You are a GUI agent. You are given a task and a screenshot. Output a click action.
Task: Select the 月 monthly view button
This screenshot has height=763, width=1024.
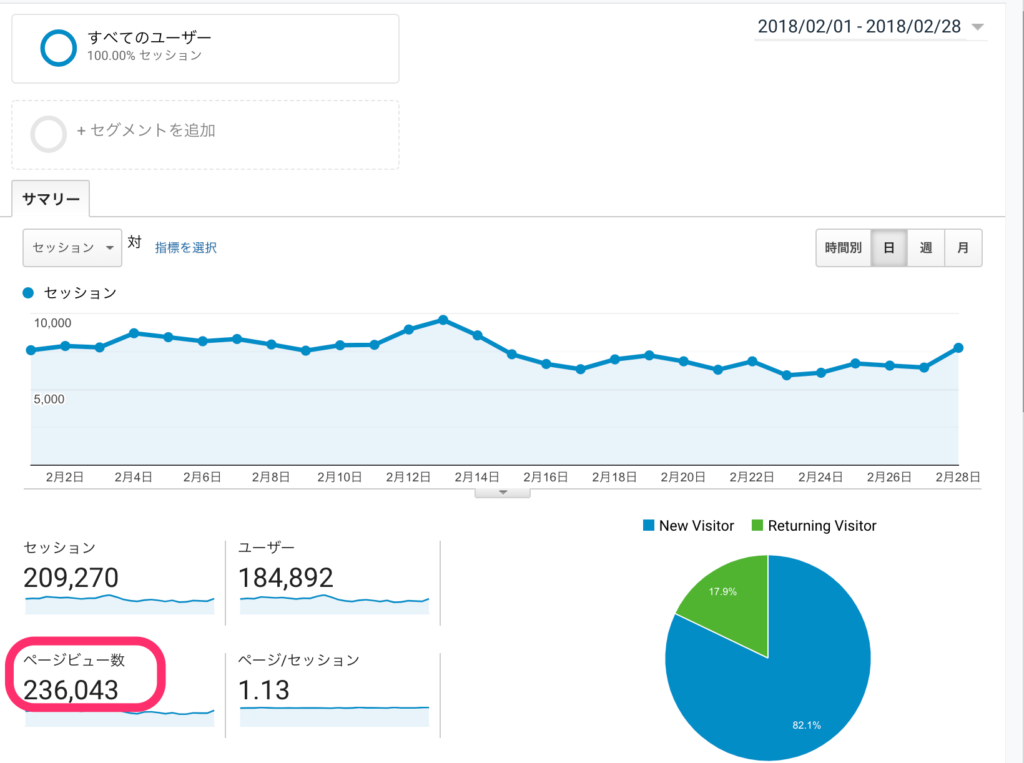[x=962, y=248]
